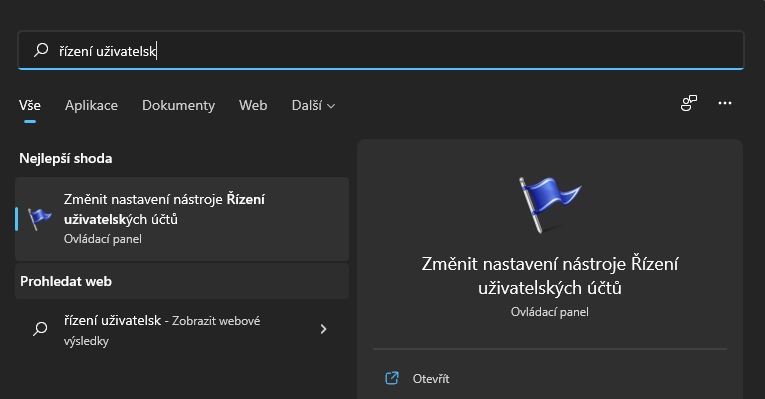This screenshot has width=765, height=399.
Task: Click 'Ovládací panel' subtitle under best match
Action: [102, 239]
